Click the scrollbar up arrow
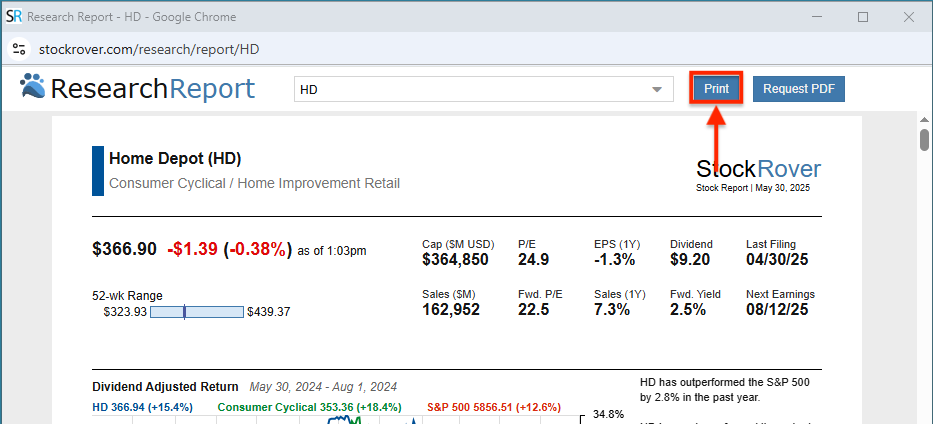This screenshot has width=933, height=424. [924, 120]
